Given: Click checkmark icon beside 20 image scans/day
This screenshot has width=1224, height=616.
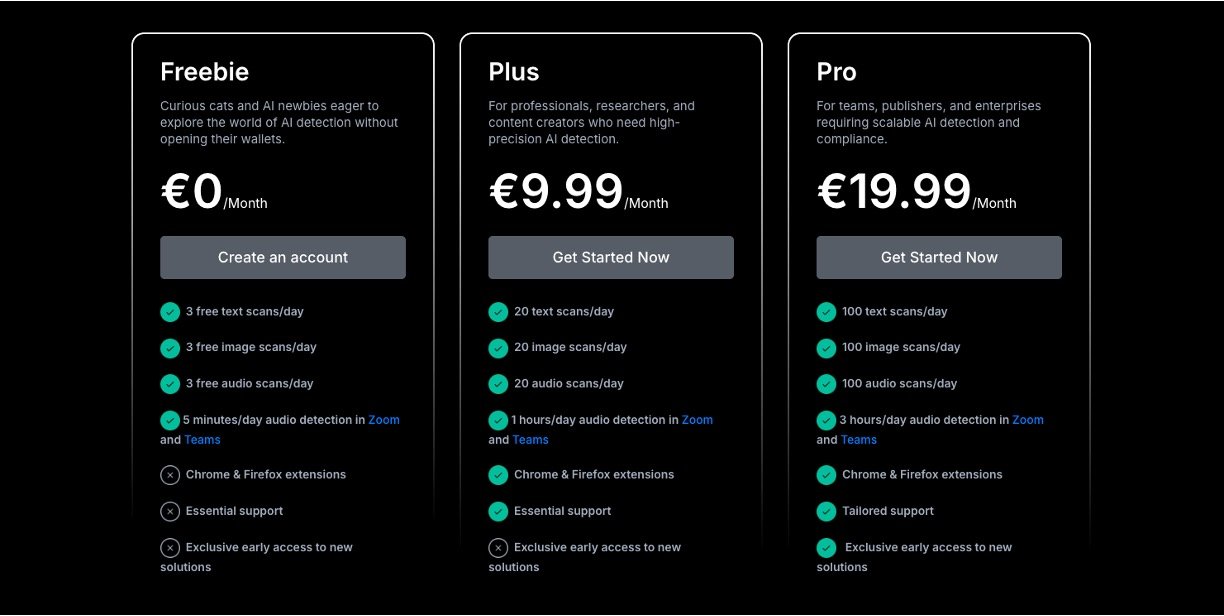Looking at the screenshot, I should [498, 348].
